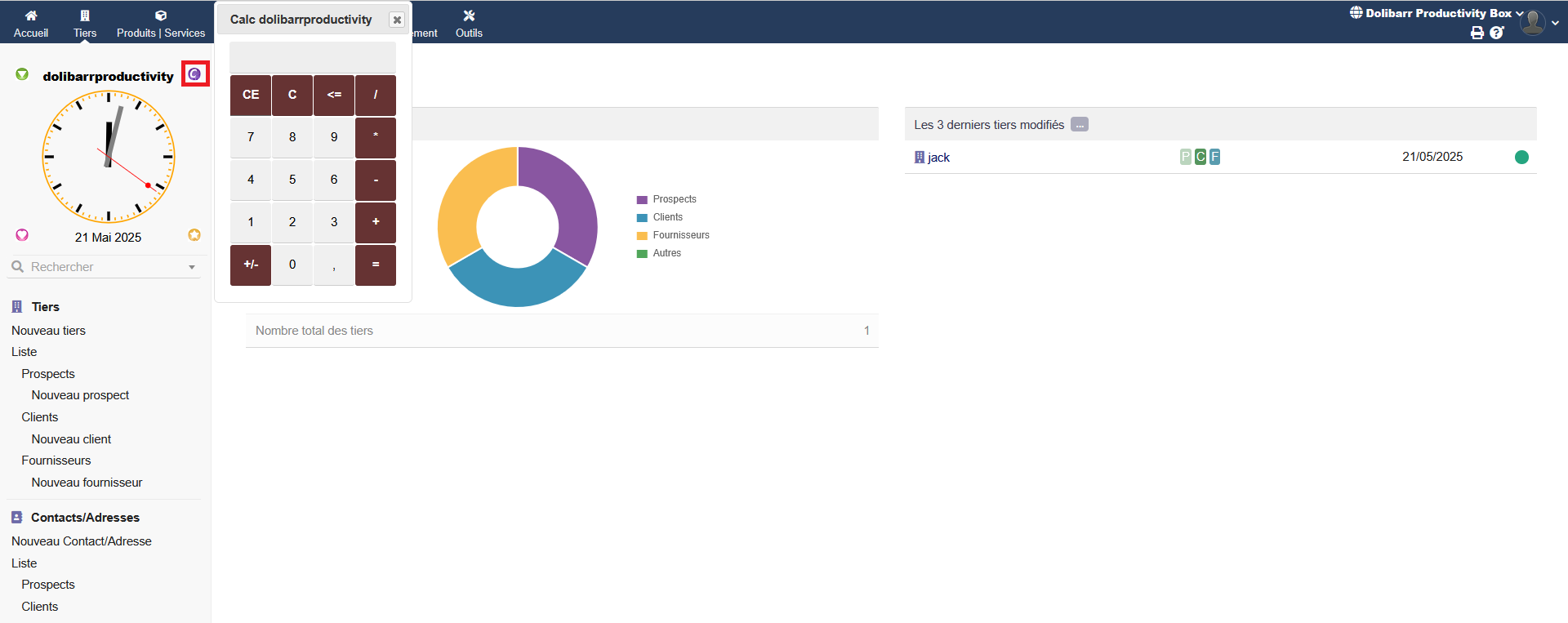This screenshot has width=1568, height=623.
Task: Click the pink heart icon under the clock
Action: (22, 235)
